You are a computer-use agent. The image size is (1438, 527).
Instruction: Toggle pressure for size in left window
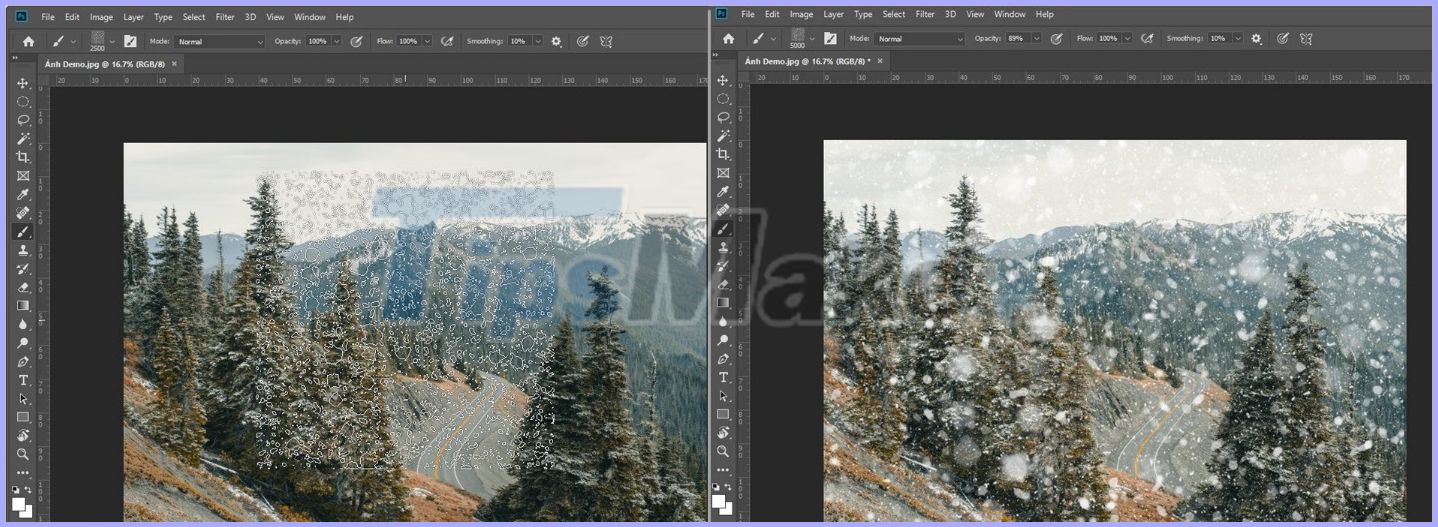pos(582,41)
